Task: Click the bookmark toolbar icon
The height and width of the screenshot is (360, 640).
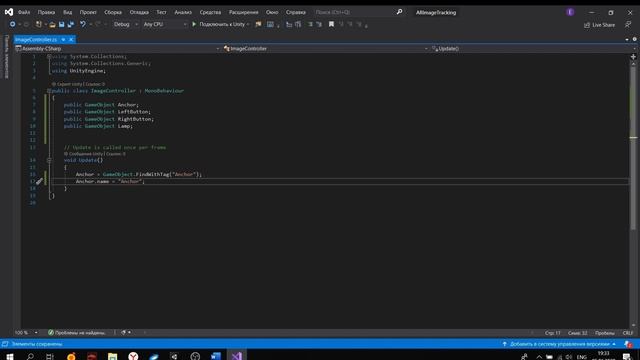Action: 331,24
